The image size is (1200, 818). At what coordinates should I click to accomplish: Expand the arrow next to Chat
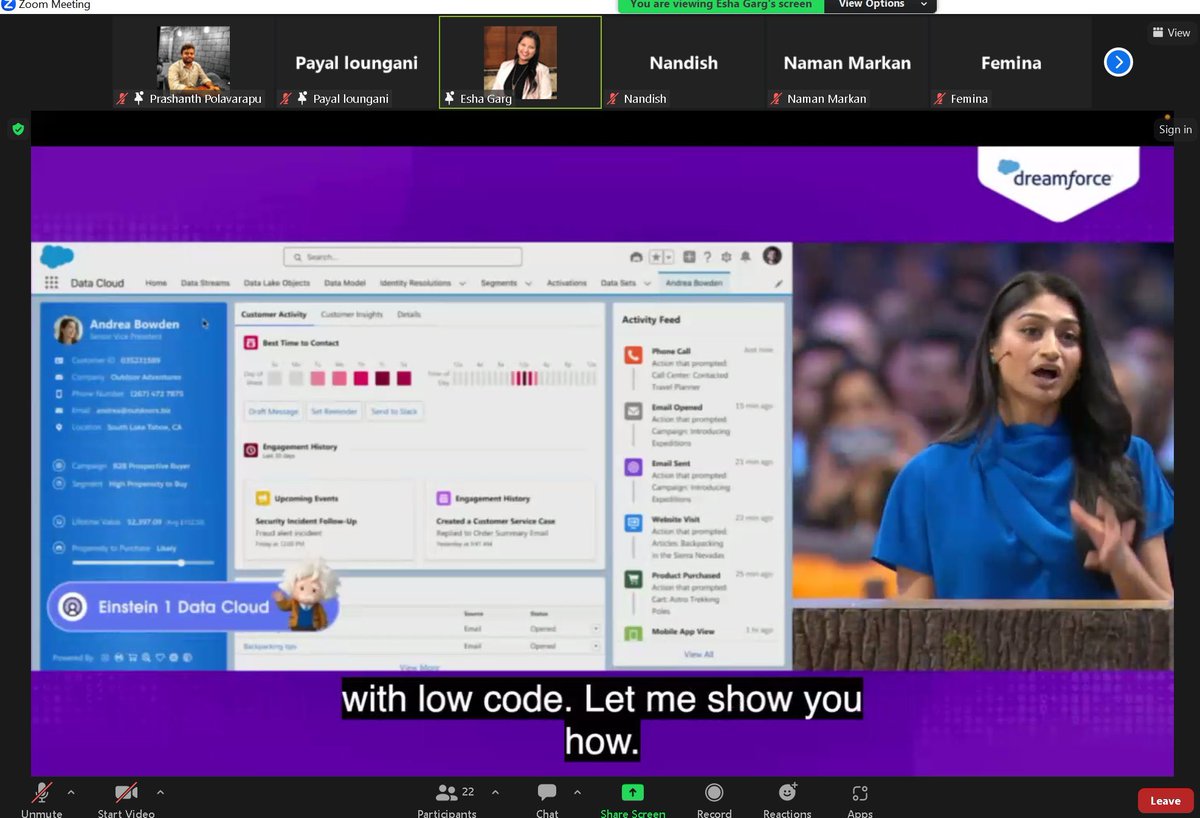point(577,792)
